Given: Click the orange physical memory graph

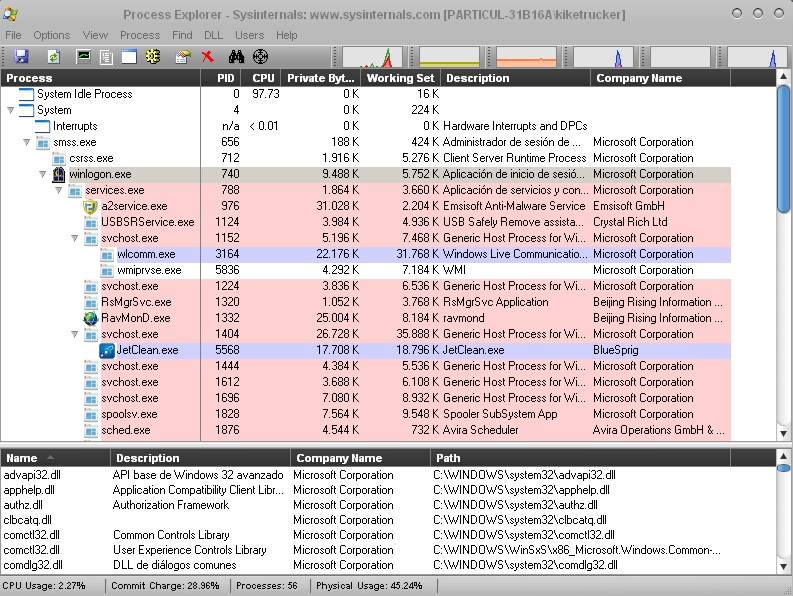Looking at the screenshot, I should tap(526, 57).
